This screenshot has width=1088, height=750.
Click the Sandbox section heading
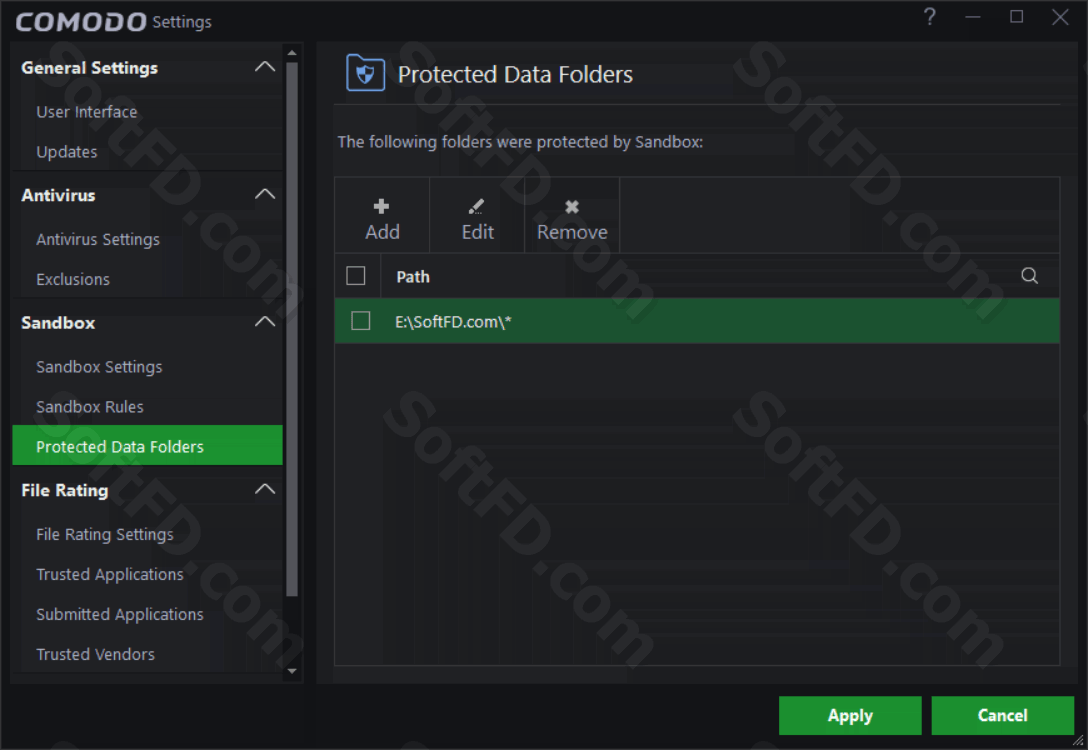pyautogui.click(x=58, y=323)
